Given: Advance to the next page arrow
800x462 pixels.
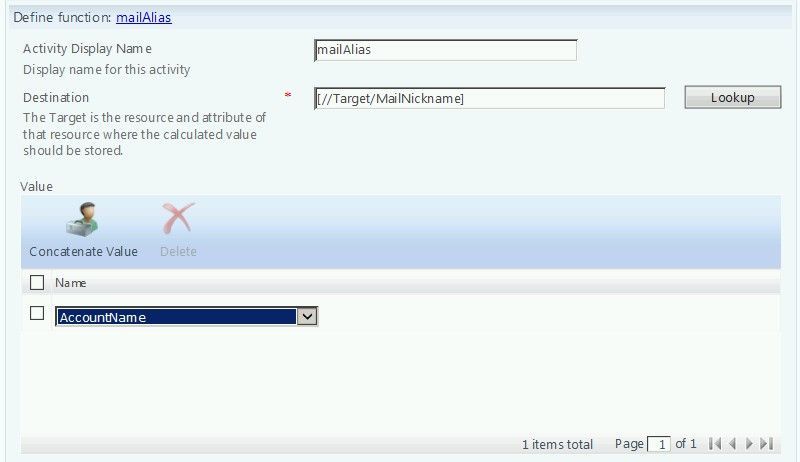Looking at the screenshot, I should (749, 444).
